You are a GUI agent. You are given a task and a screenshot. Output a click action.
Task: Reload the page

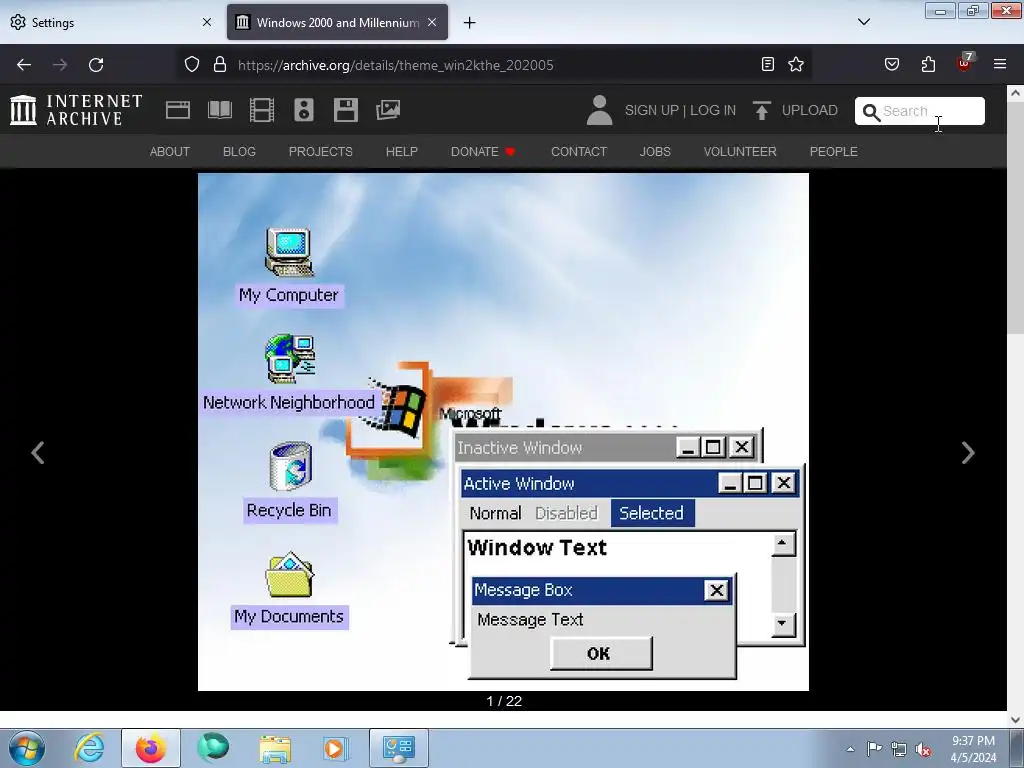[x=96, y=65]
